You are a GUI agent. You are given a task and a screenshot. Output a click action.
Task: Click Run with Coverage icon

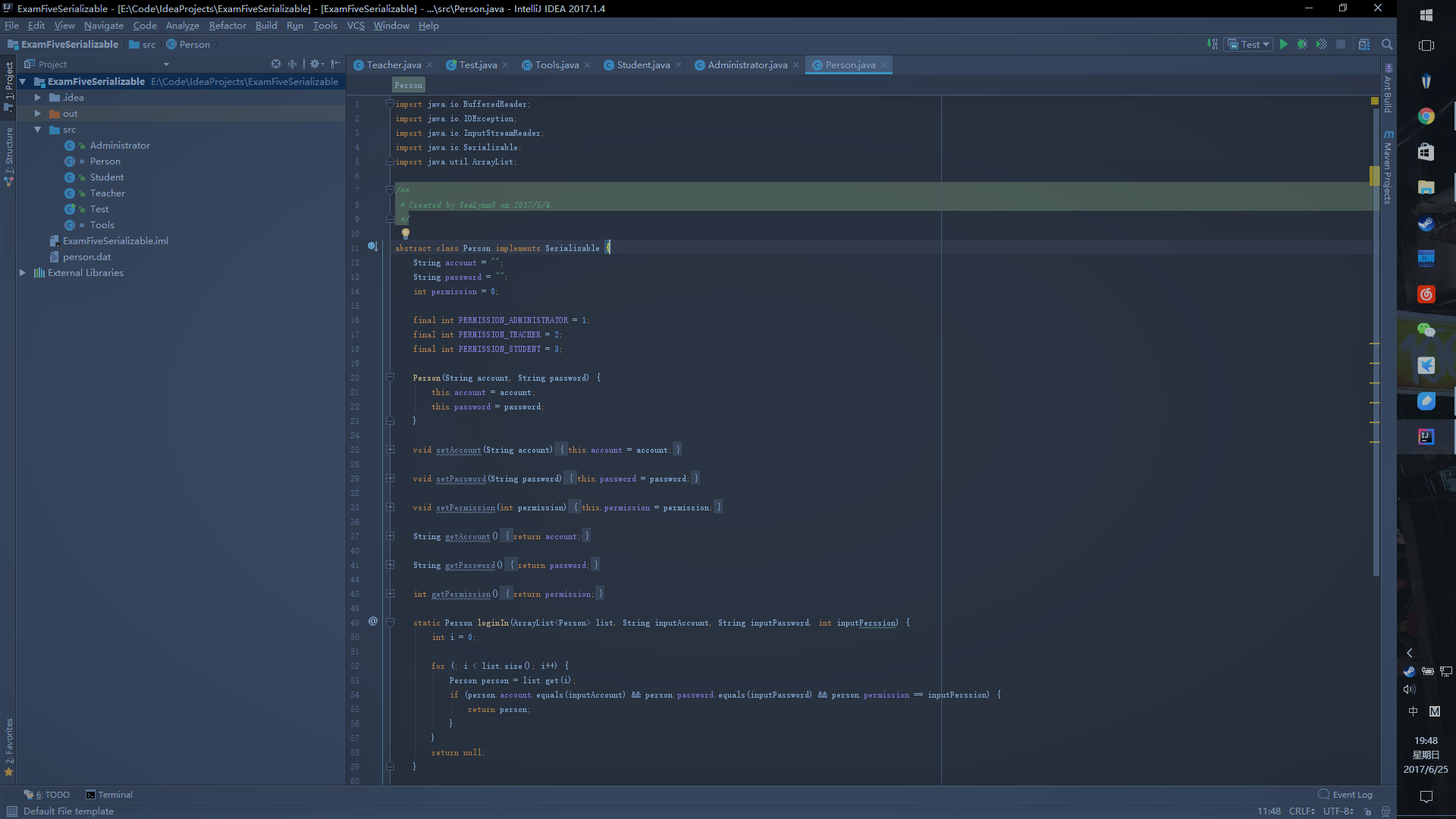click(1322, 45)
